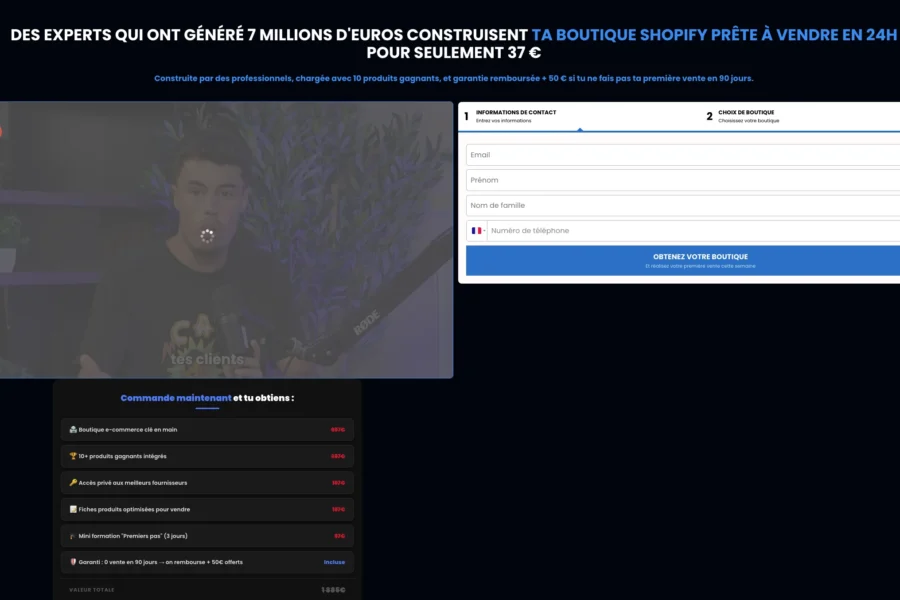Screen dimensions: 900x600
Task: Click the '10+ produits gagnants intégrés' text
Action: click(122, 456)
